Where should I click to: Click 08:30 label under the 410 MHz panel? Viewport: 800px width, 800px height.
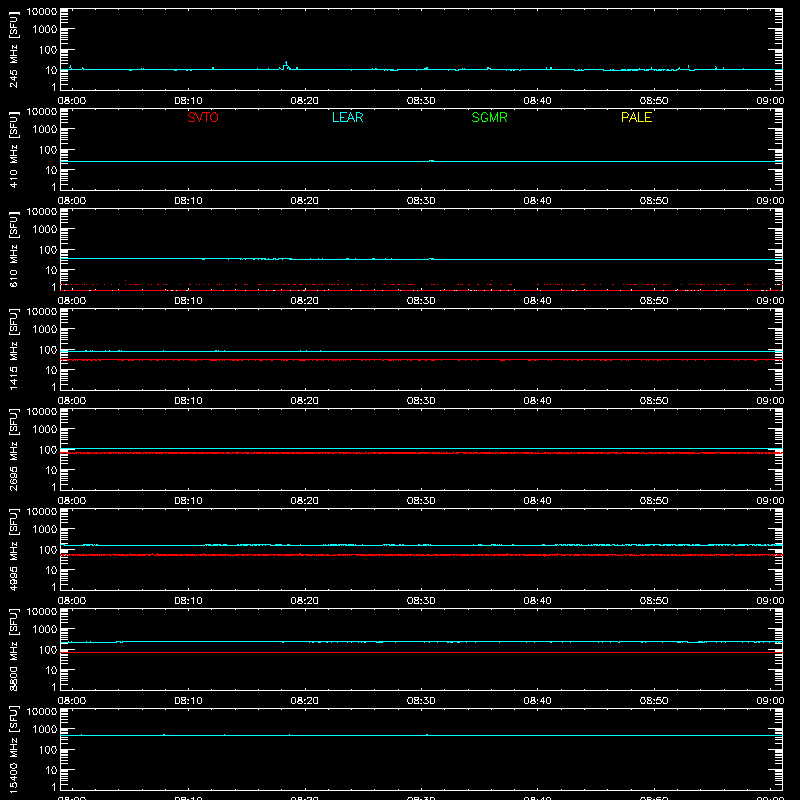tap(421, 201)
